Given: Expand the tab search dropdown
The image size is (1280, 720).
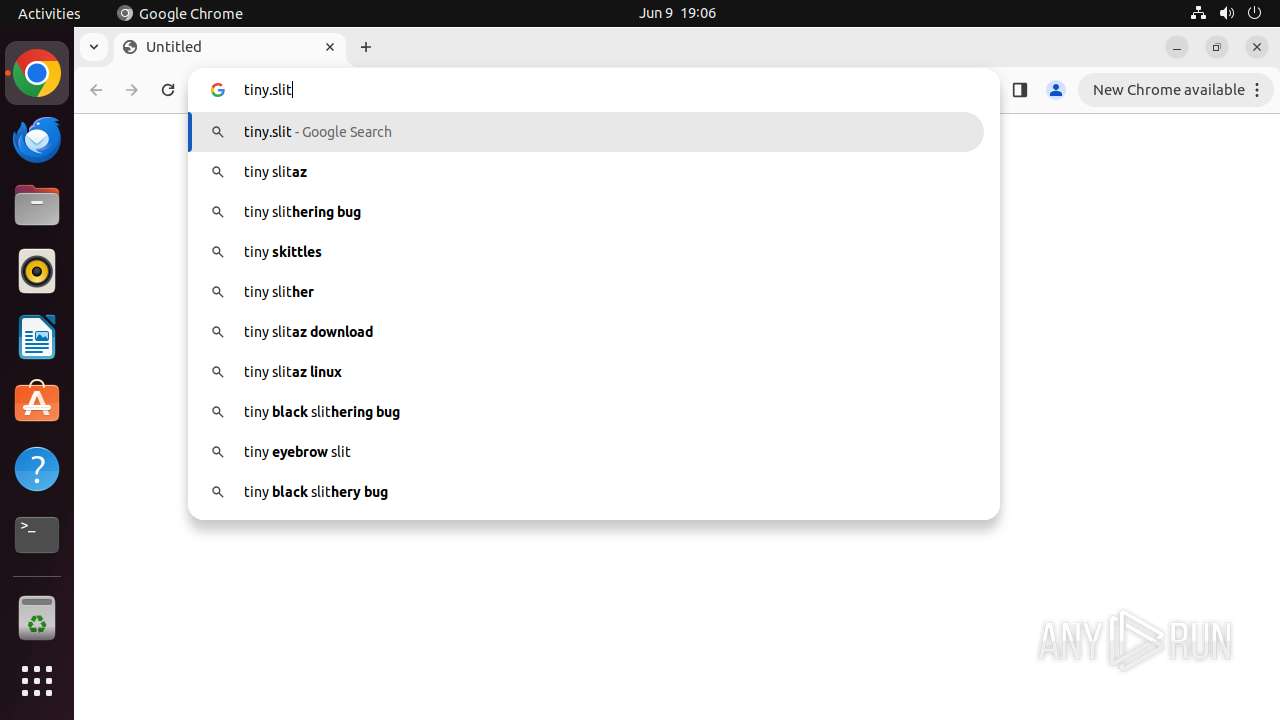Looking at the screenshot, I should (x=93, y=47).
